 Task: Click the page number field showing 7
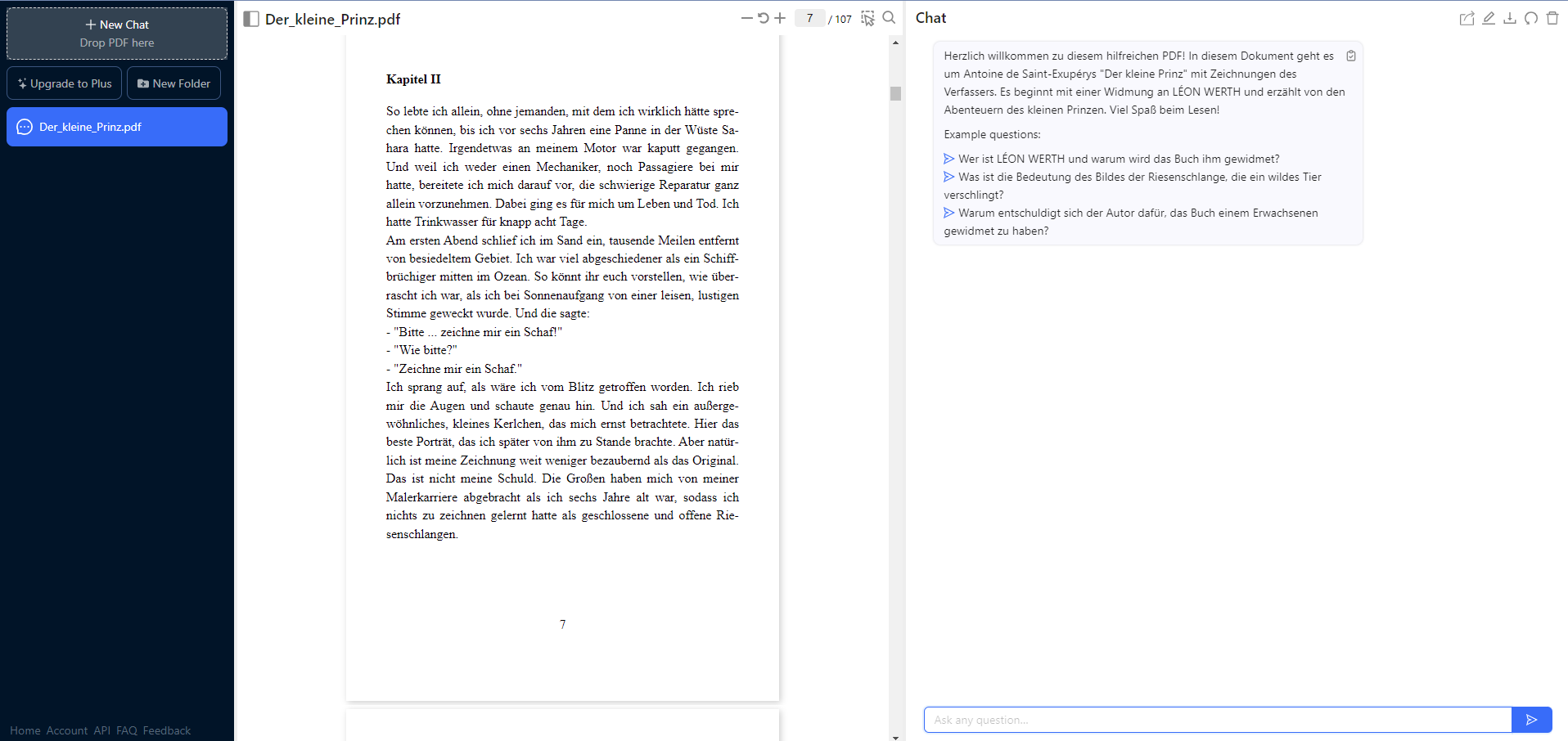[x=809, y=18]
